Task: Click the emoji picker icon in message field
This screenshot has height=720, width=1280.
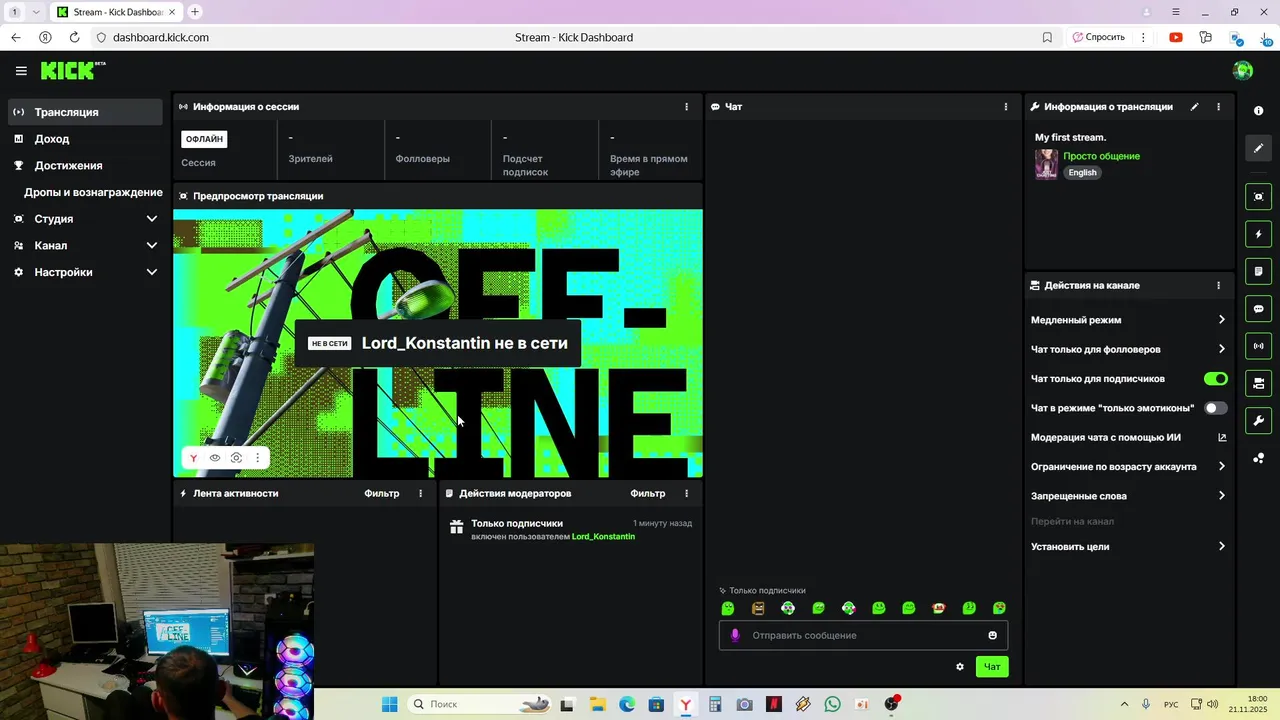Action: tap(992, 636)
